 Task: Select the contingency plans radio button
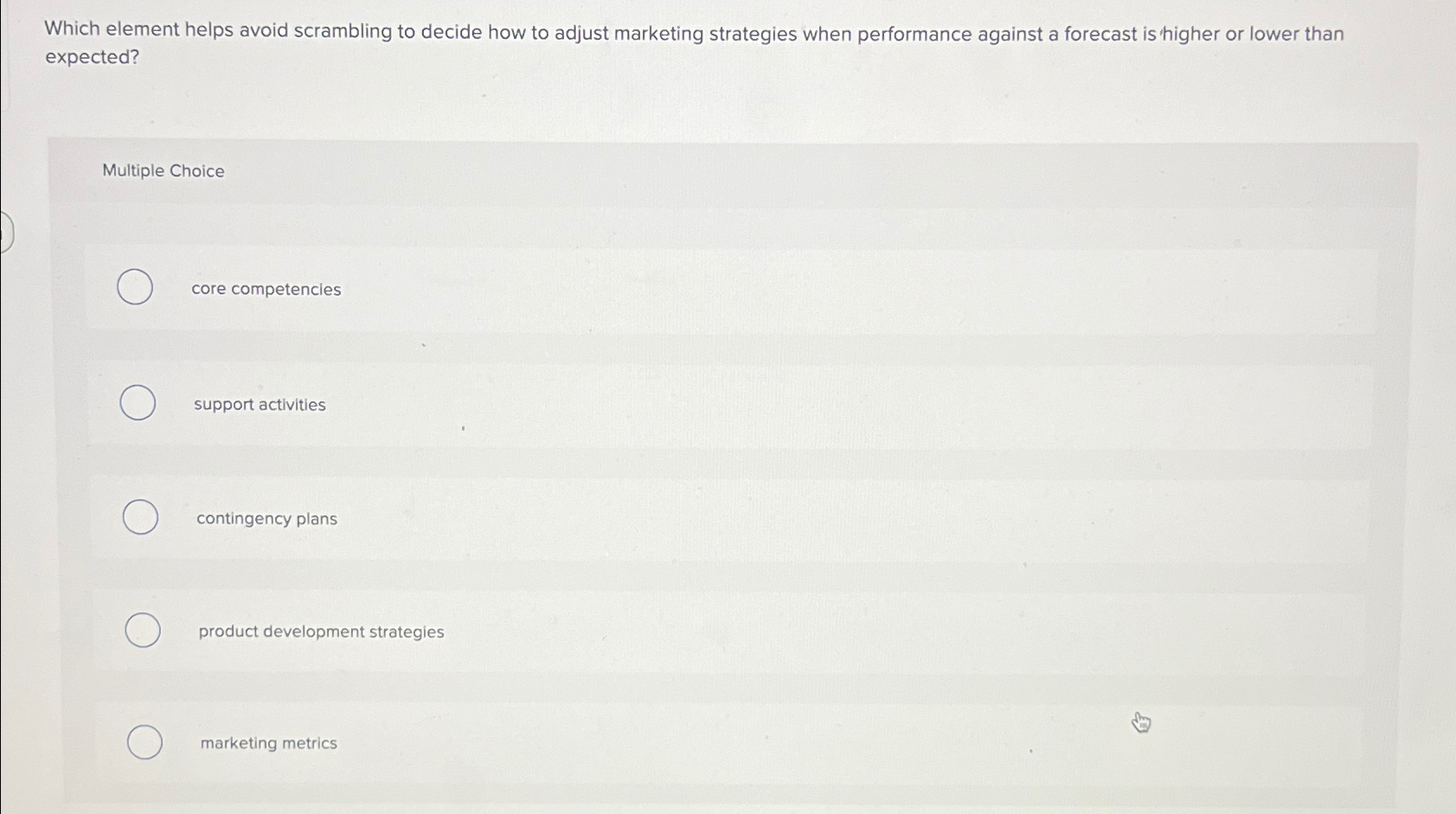click(x=141, y=516)
